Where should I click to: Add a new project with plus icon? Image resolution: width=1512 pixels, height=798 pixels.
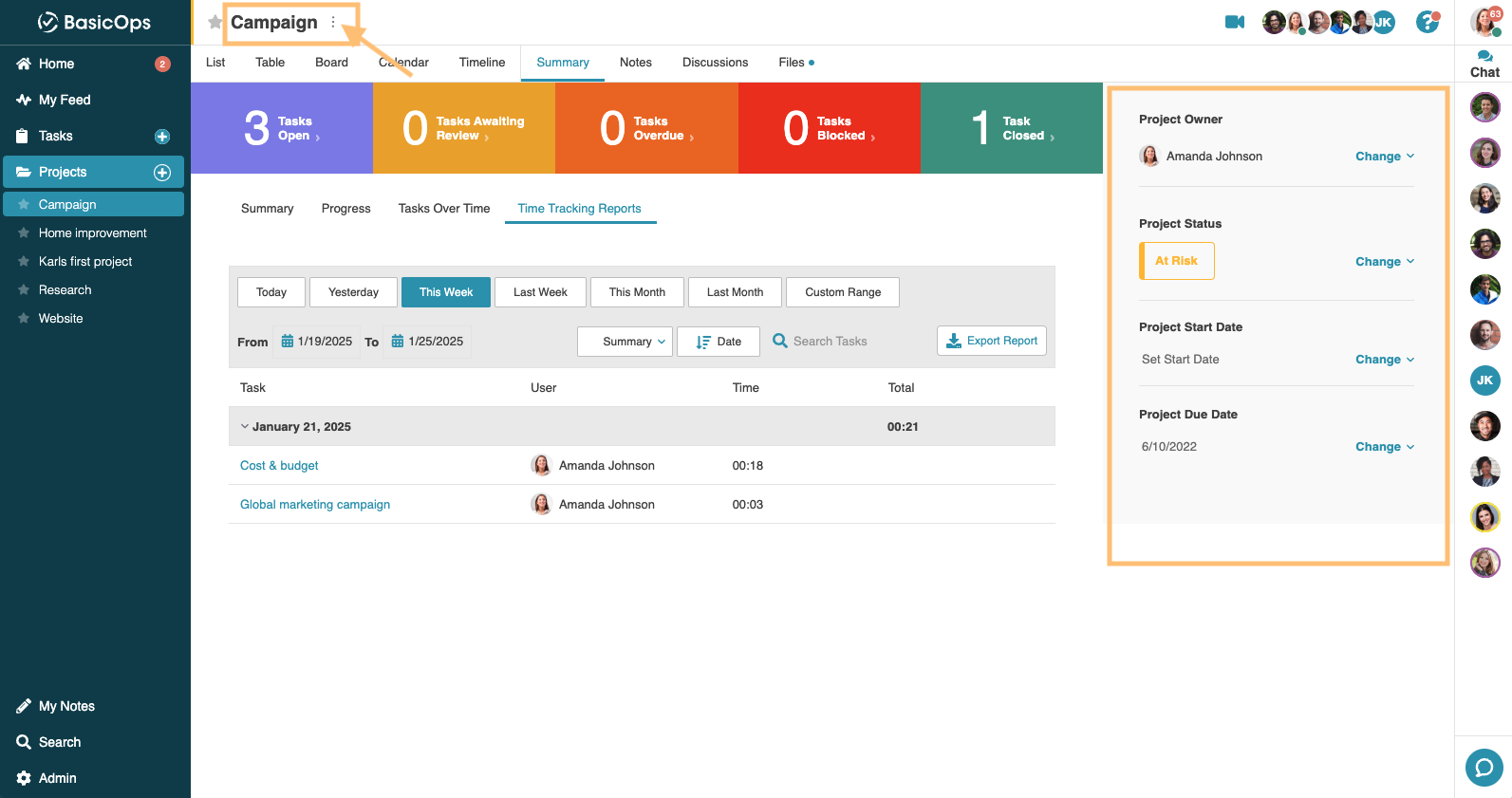[162, 173]
